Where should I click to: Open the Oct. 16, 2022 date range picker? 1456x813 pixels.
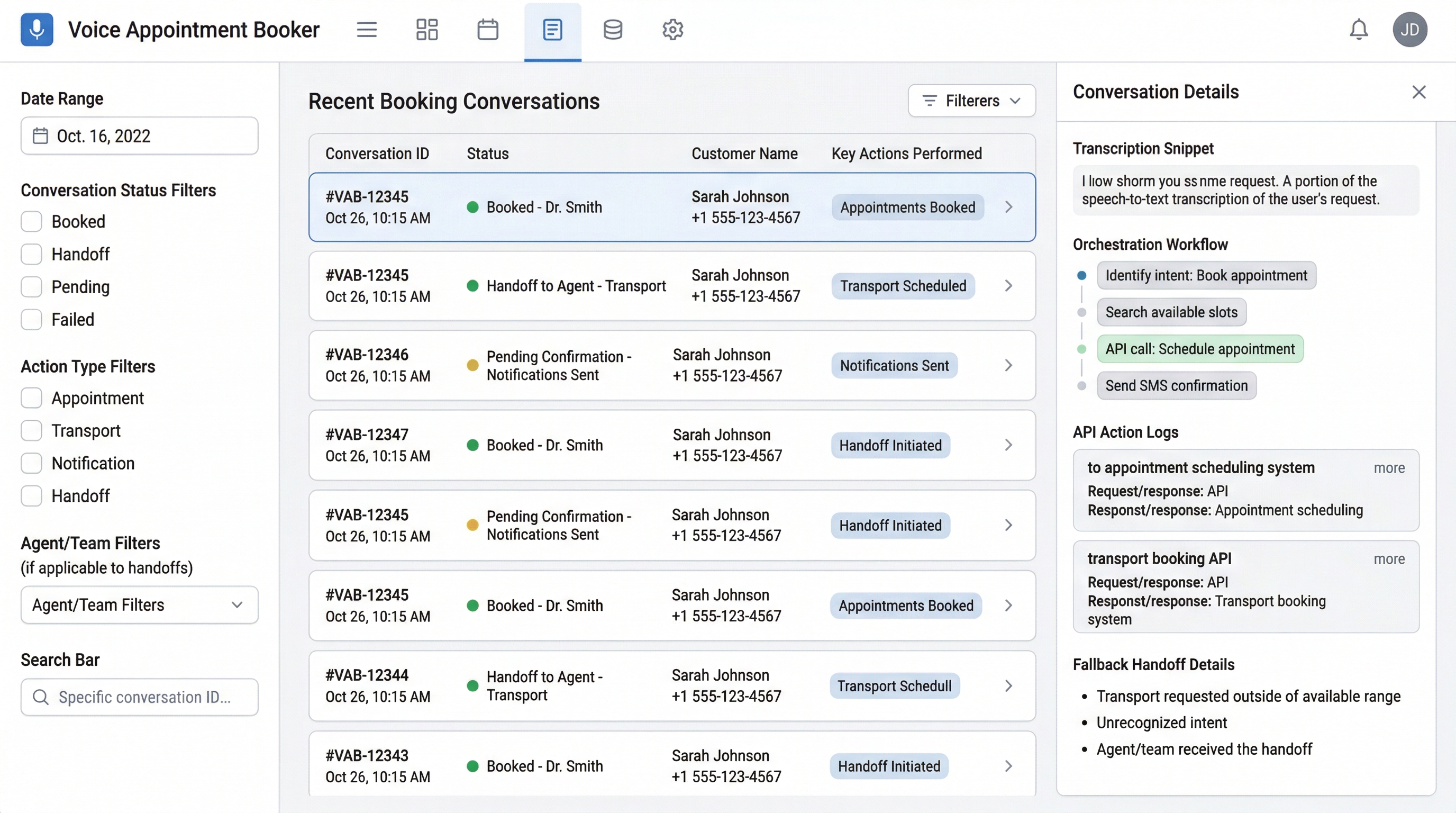[x=140, y=135]
